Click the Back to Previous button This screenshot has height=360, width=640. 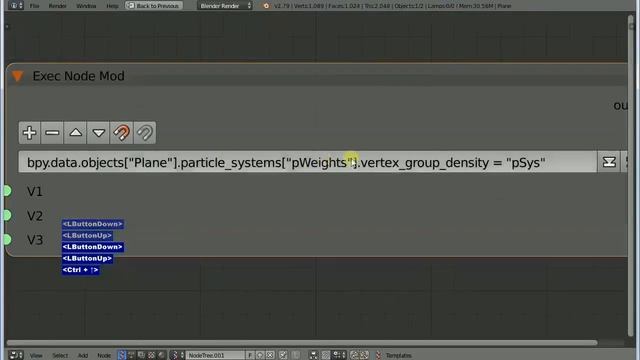153,6
